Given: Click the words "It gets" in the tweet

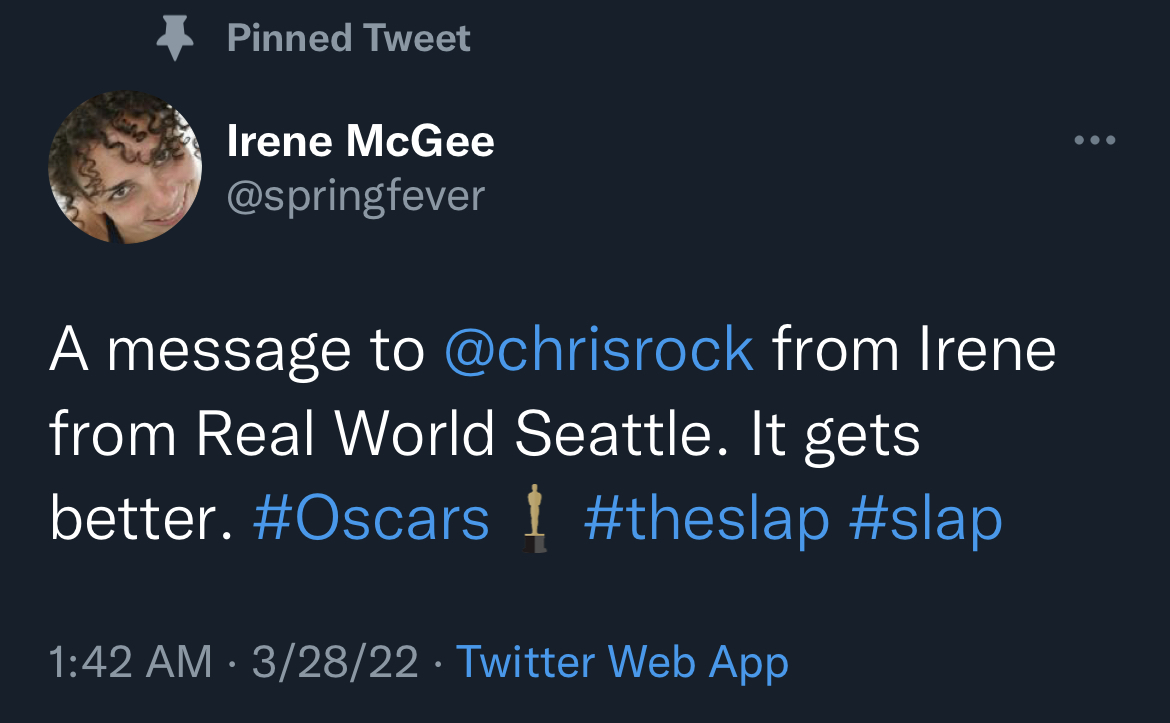Looking at the screenshot, I should point(835,435).
